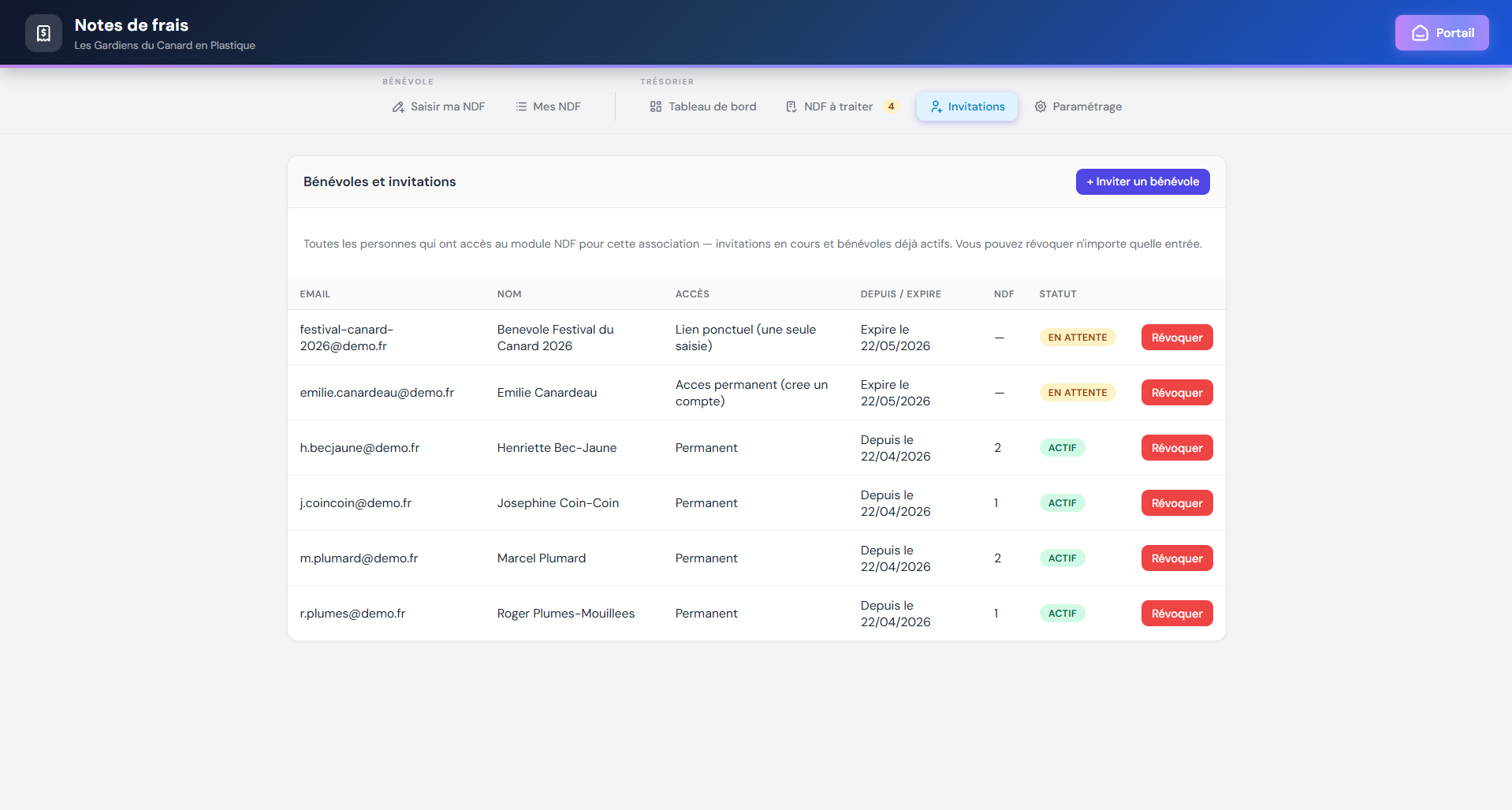Revoke Roger Plumes-Mouillees' access
This screenshot has height=810, width=1512.
click(1176, 614)
